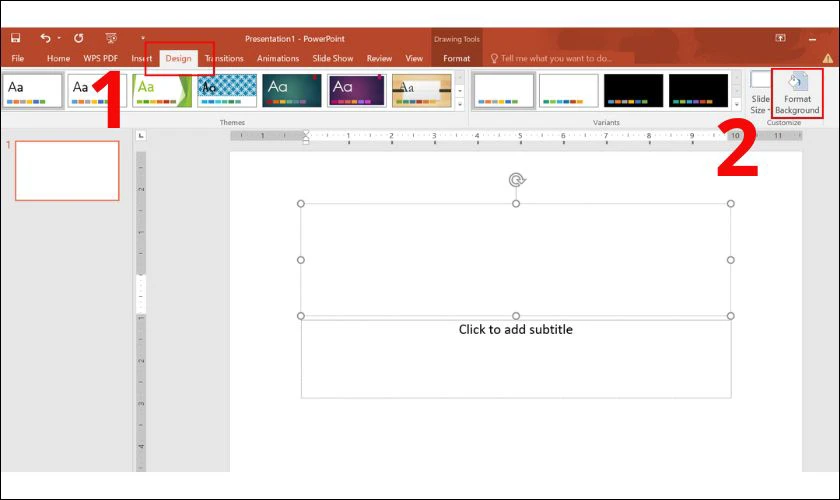
Task: Select the first black variant swatch
Action: click(x=633, y=90)
